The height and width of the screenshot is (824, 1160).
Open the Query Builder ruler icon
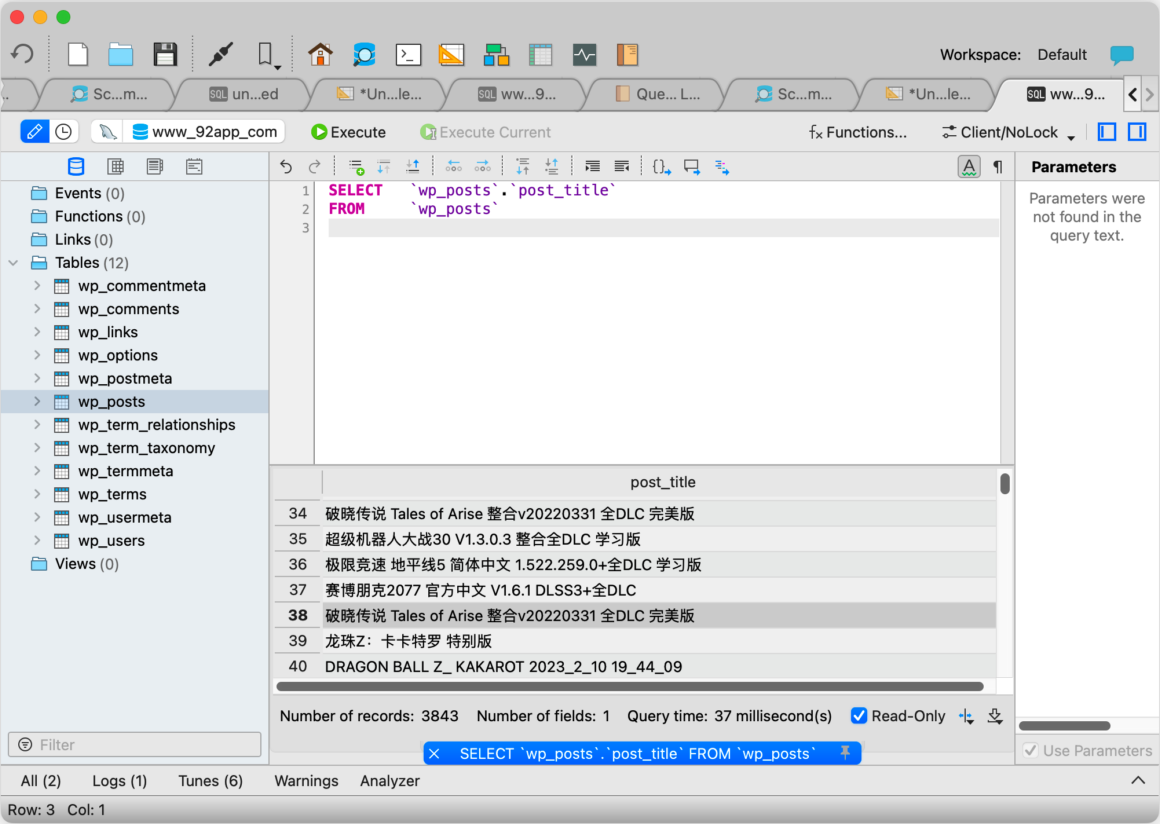451,54
